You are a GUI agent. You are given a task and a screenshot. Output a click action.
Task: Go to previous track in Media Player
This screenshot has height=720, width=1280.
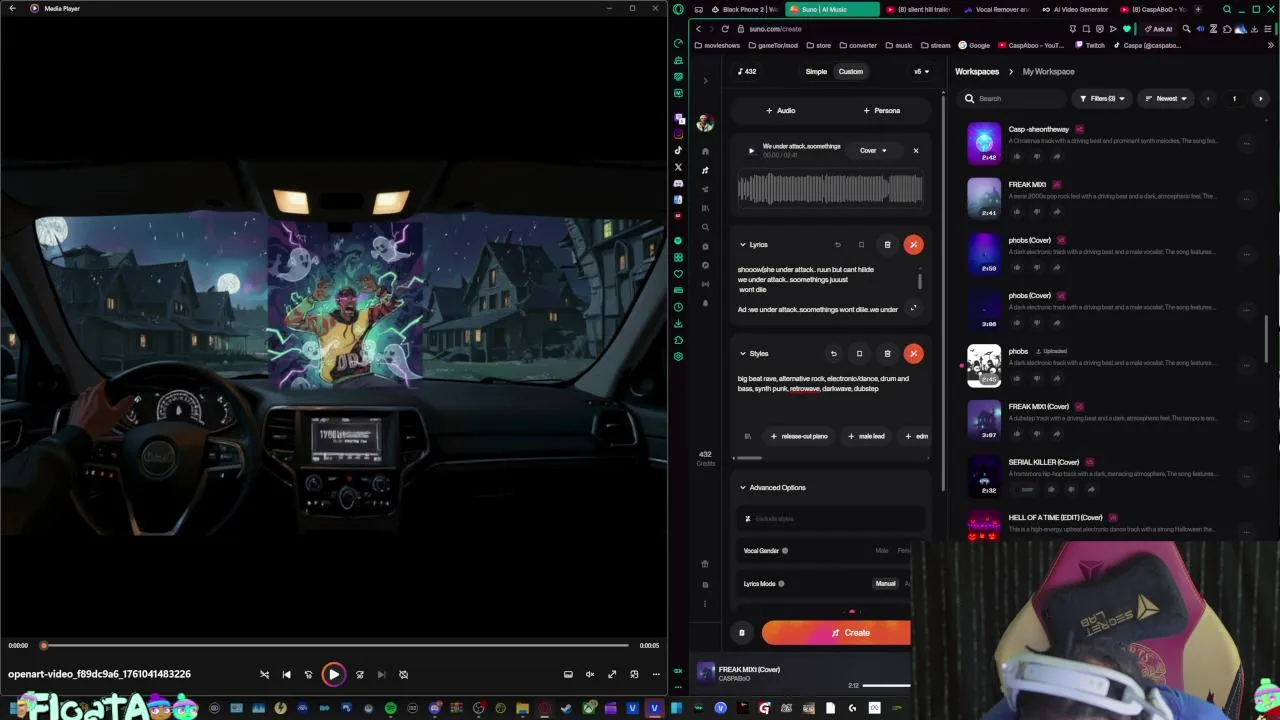[286, 674]
